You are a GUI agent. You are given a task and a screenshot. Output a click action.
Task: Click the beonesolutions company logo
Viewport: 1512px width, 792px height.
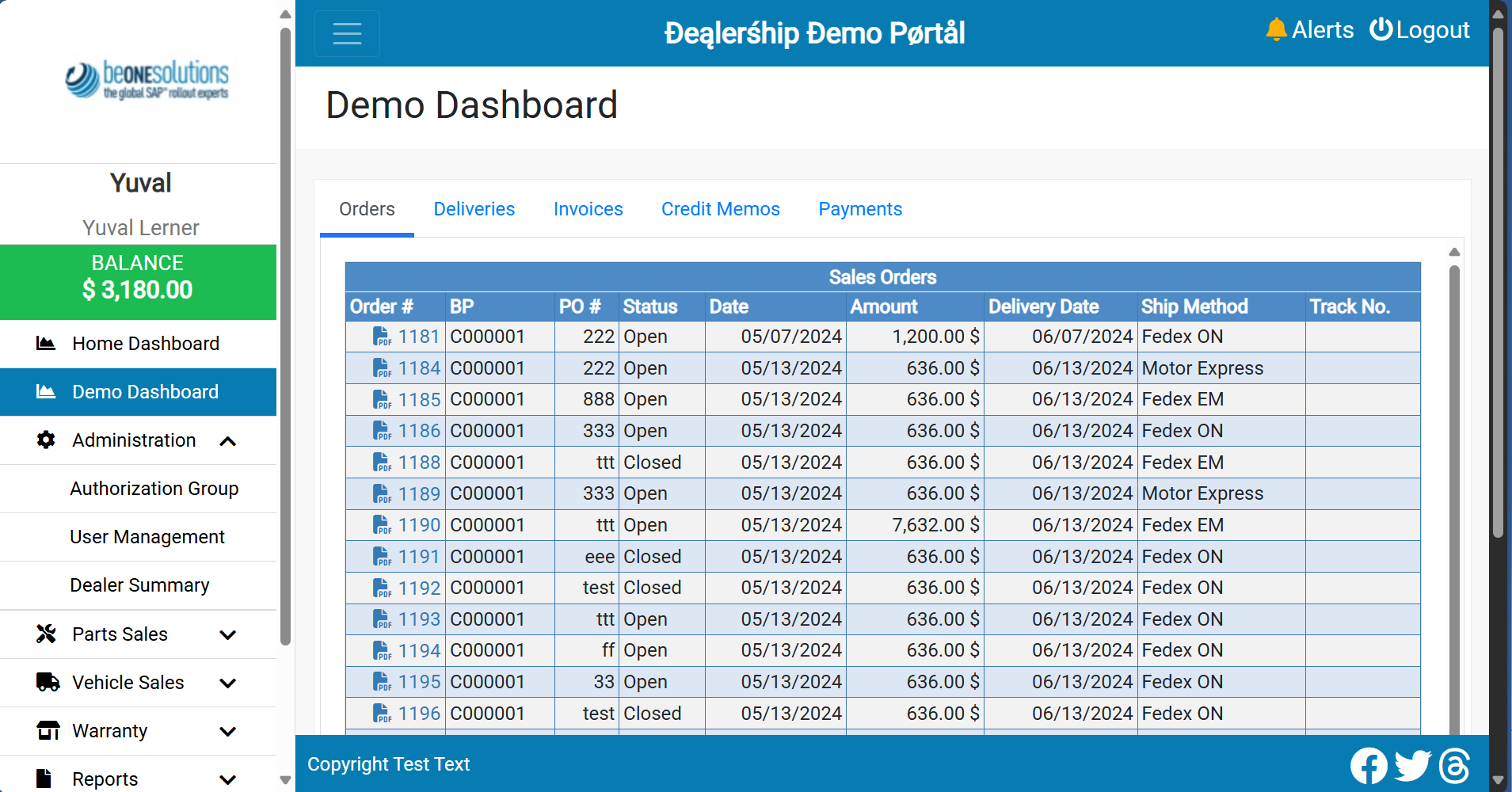(x=147, y=79)
